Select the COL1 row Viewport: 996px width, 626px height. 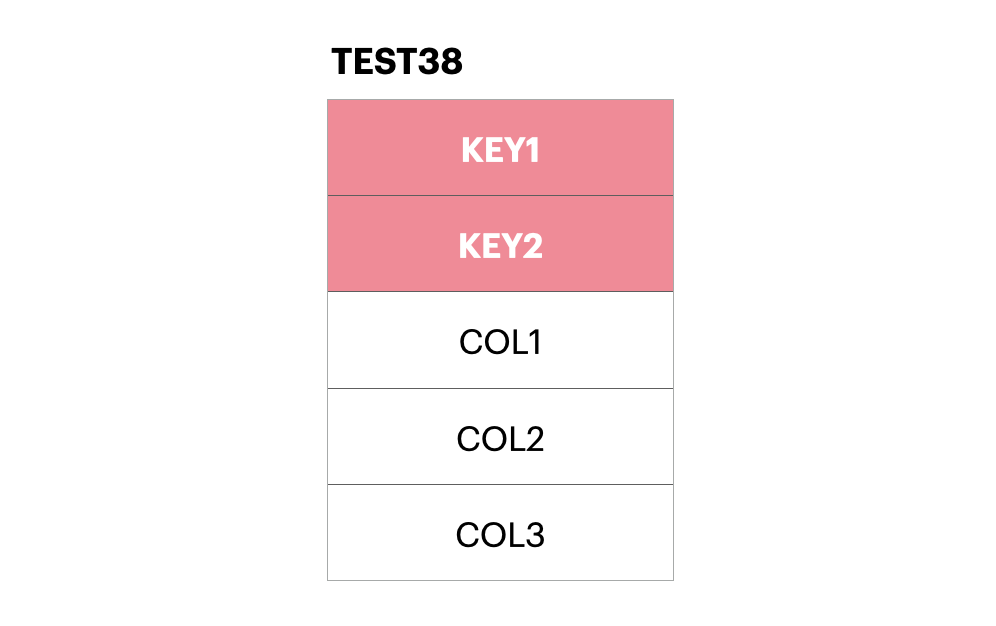click(x=500, y=341)
